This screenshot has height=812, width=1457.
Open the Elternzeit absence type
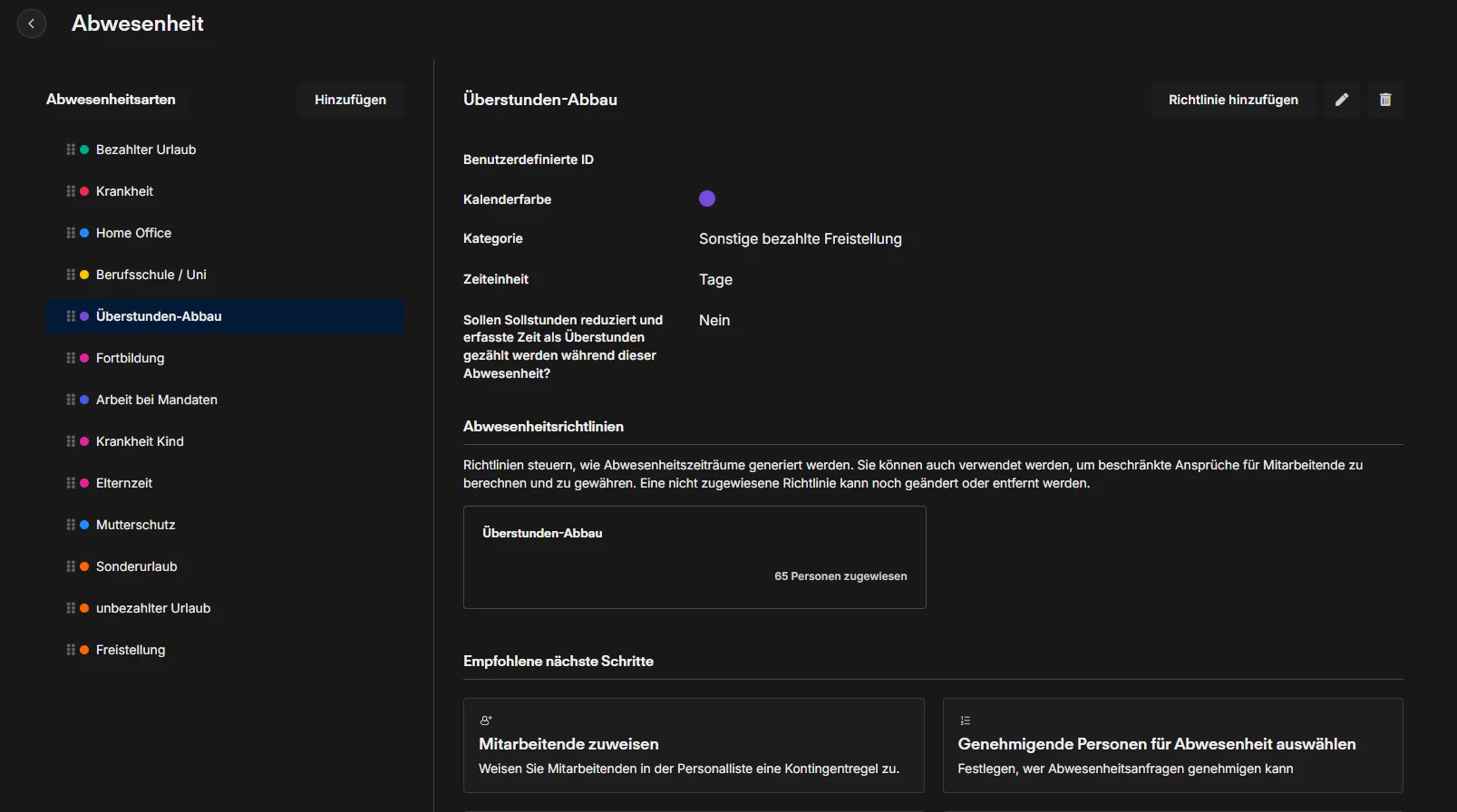coord(225,483)
